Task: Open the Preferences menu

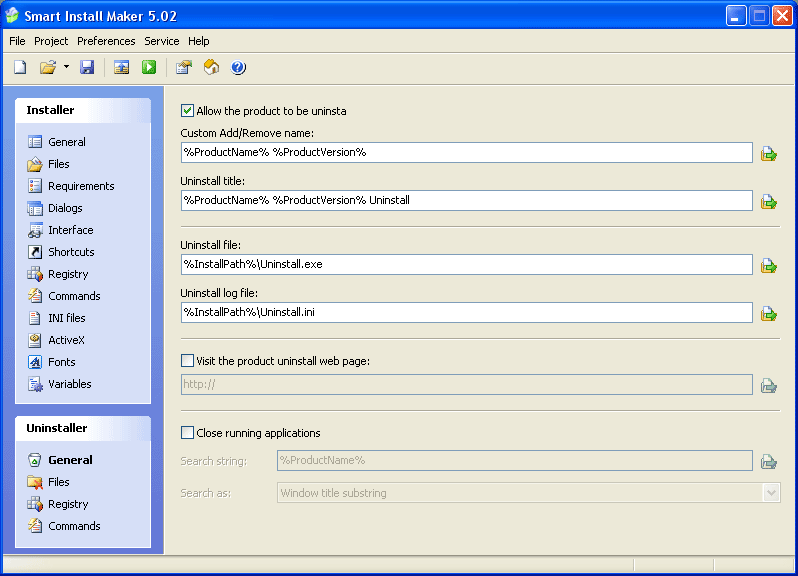Action: point(106,41)
